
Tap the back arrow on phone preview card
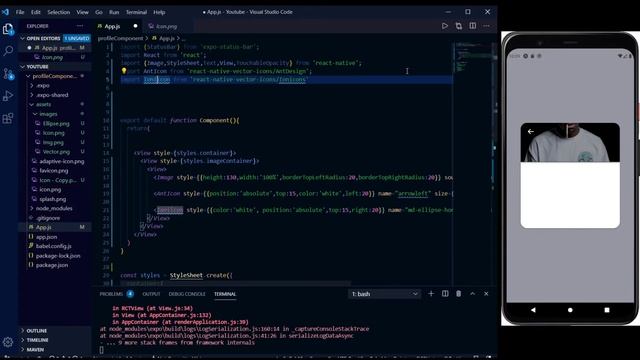pyautogui.click(x=531, y=131)
